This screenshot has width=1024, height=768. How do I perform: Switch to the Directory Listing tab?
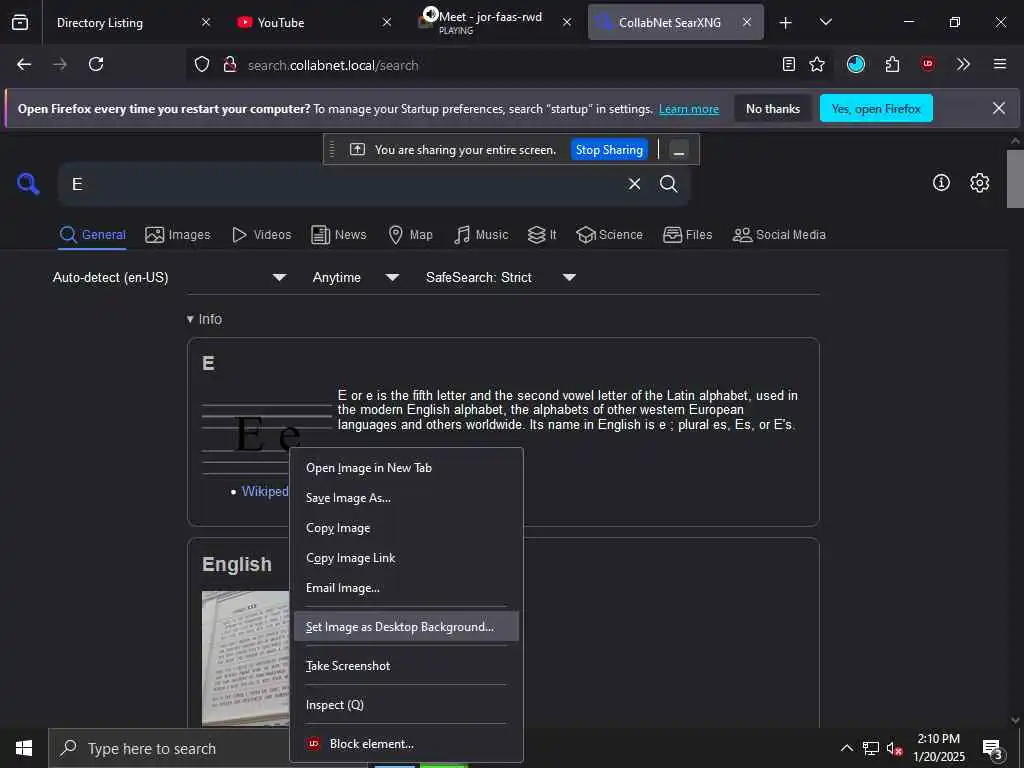(x=100, y=23)
